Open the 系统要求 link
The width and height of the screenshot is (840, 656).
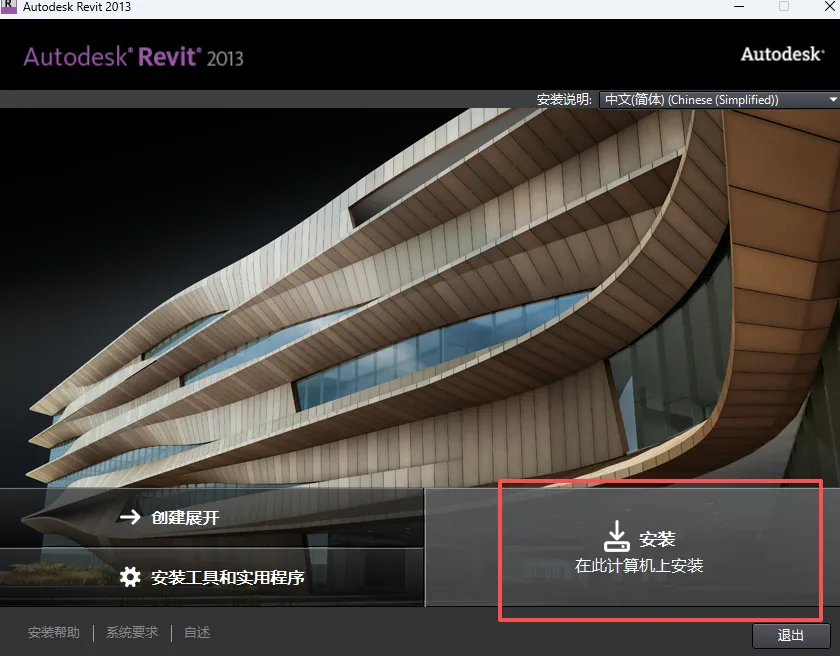[x=132, y=632]
